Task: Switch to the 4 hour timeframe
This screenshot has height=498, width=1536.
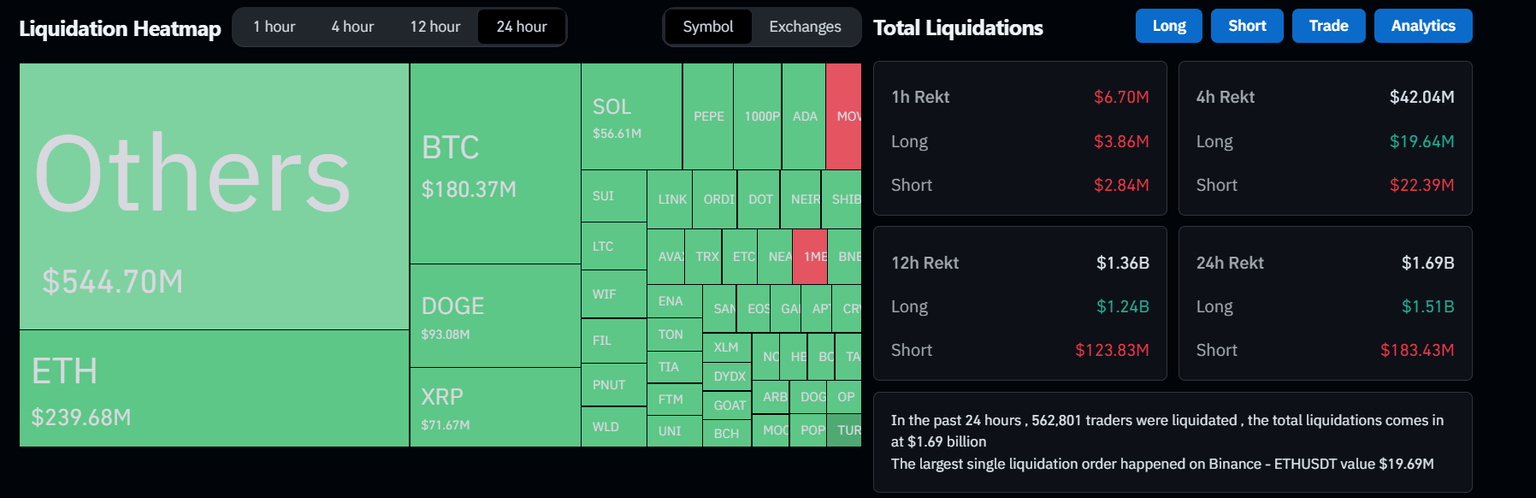Action: point(352,27)
